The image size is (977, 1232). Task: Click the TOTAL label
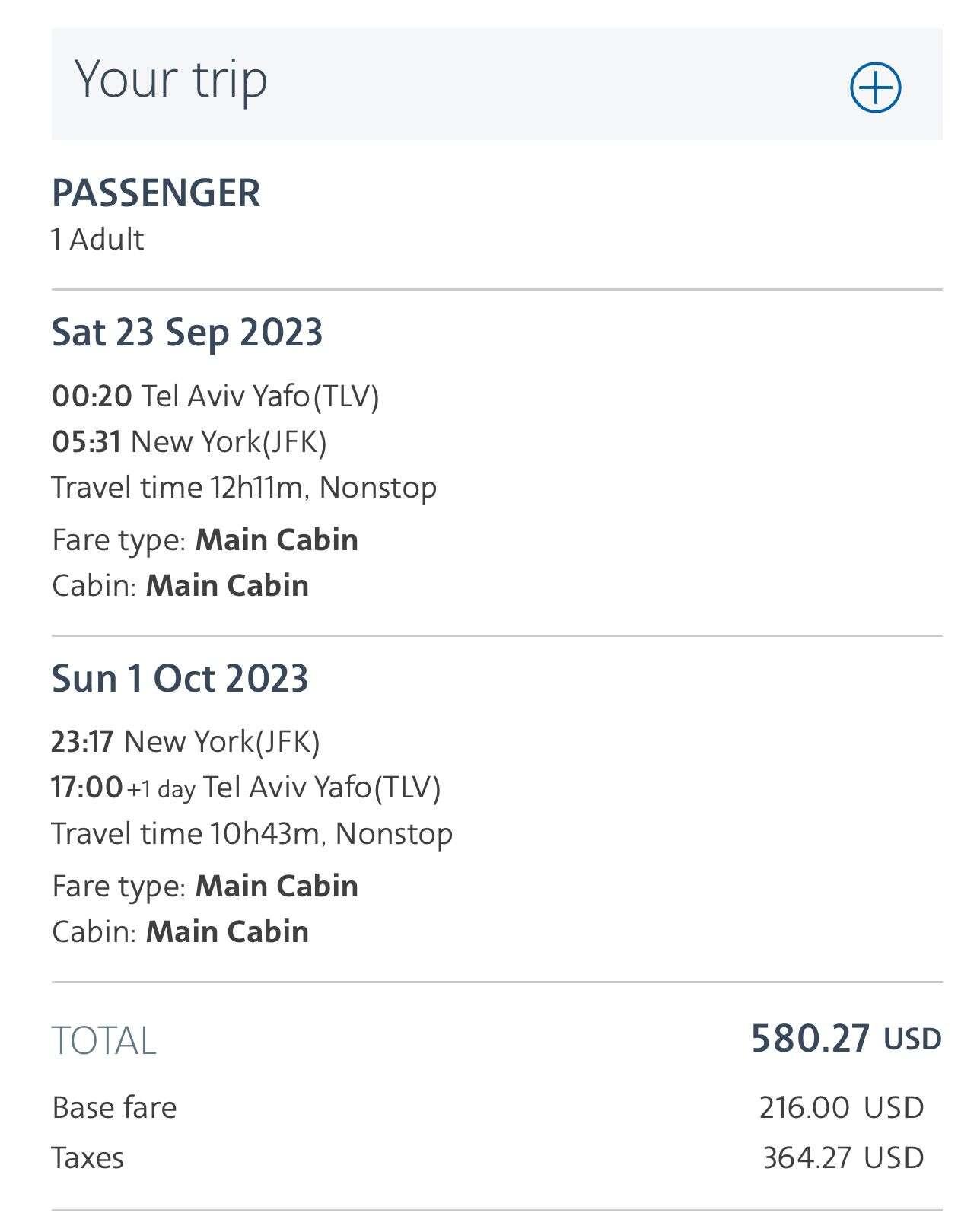[x=104, y=1041]
